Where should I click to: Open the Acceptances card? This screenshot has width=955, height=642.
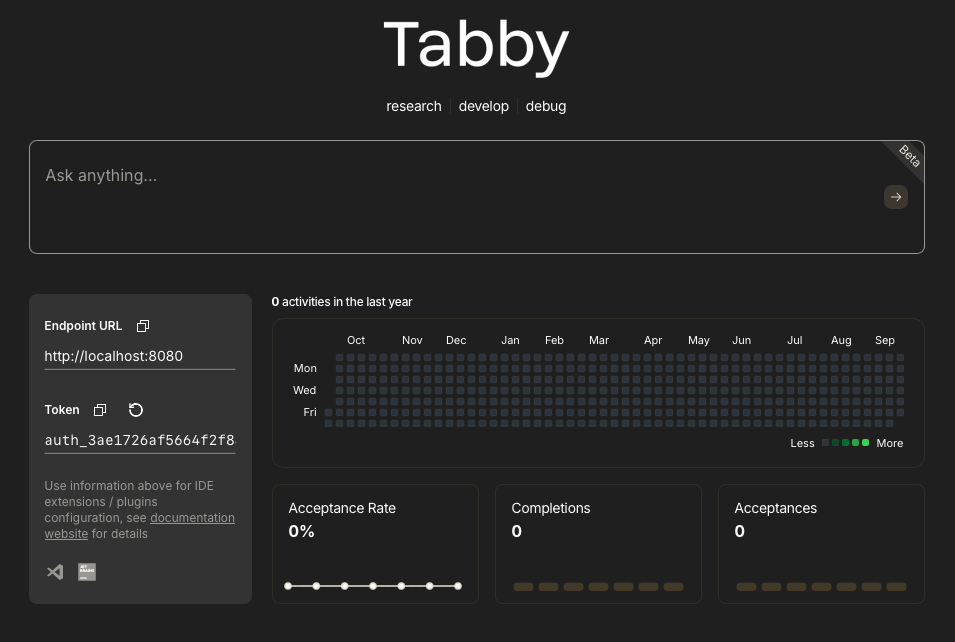tap(821, 544)
